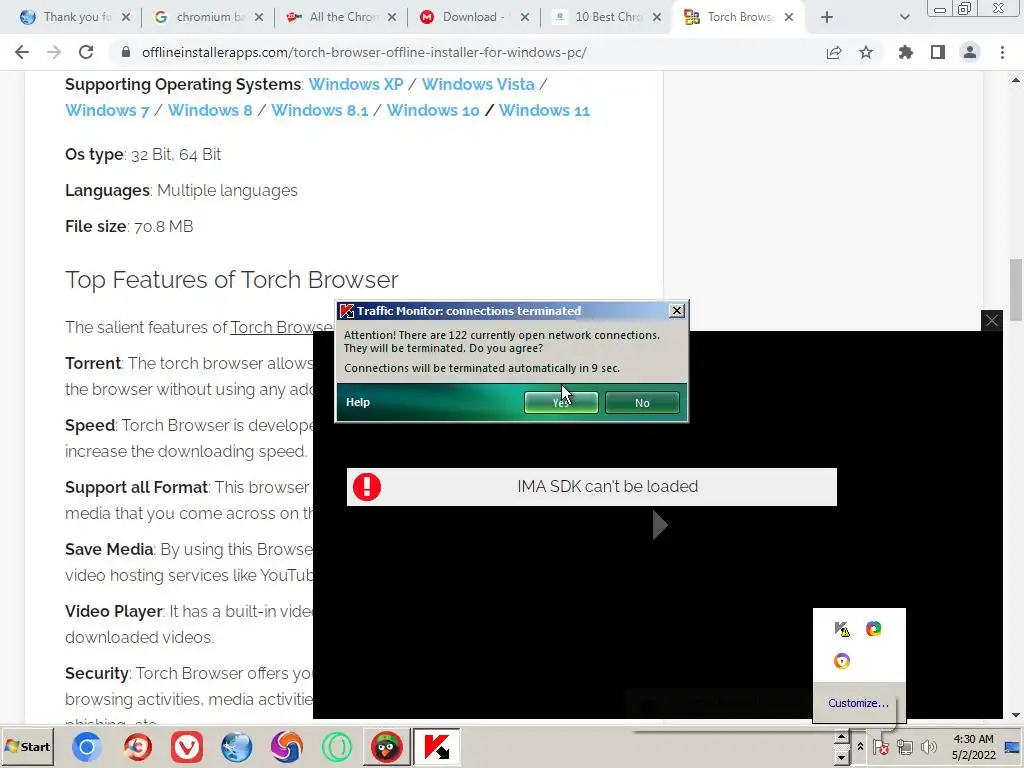The image size is (1024, 768).
Task: Open the Windows 8 link
Action: pyautogui.click(x=210, y=110)
